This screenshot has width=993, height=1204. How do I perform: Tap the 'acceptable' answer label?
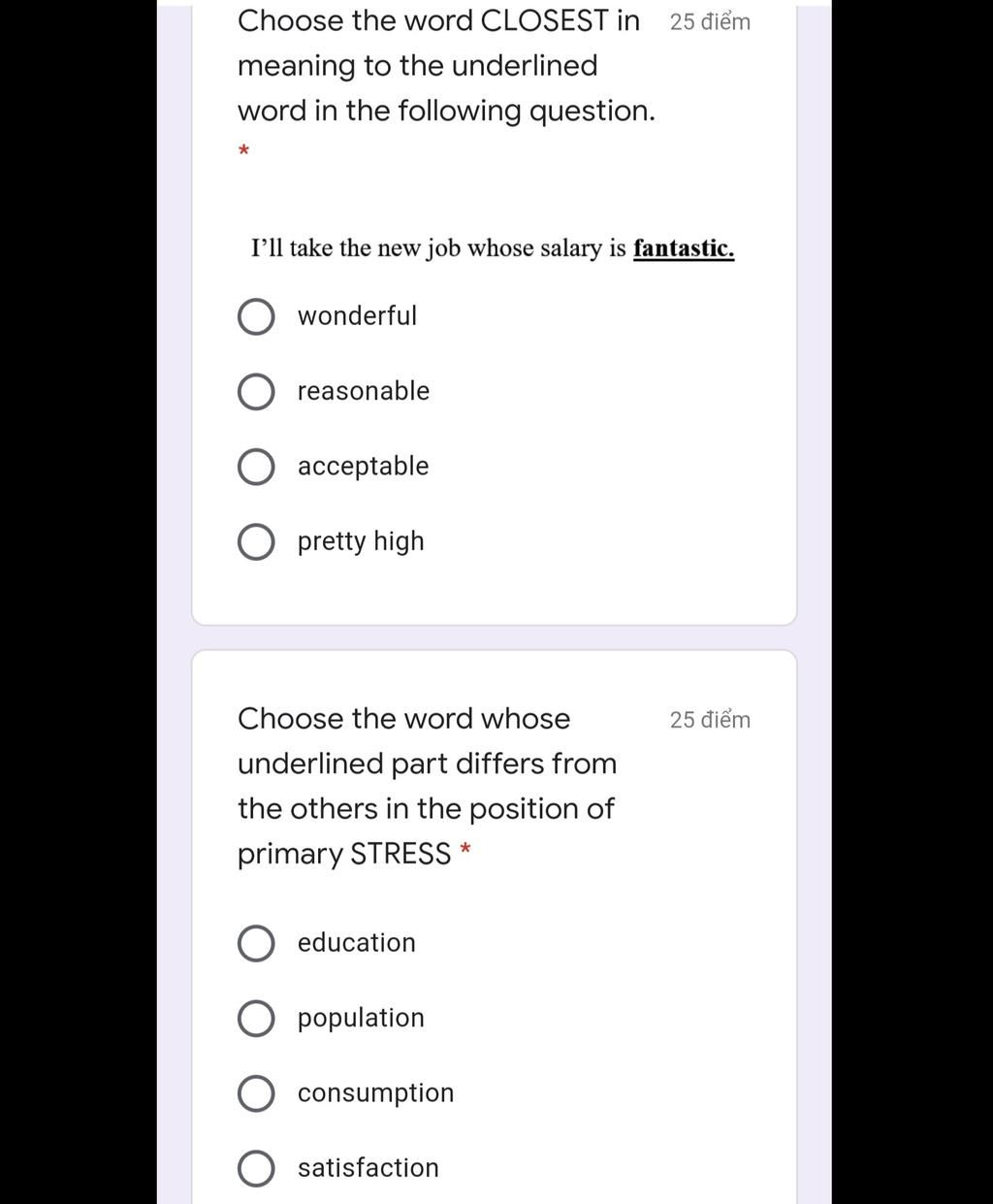pos(363,467)
